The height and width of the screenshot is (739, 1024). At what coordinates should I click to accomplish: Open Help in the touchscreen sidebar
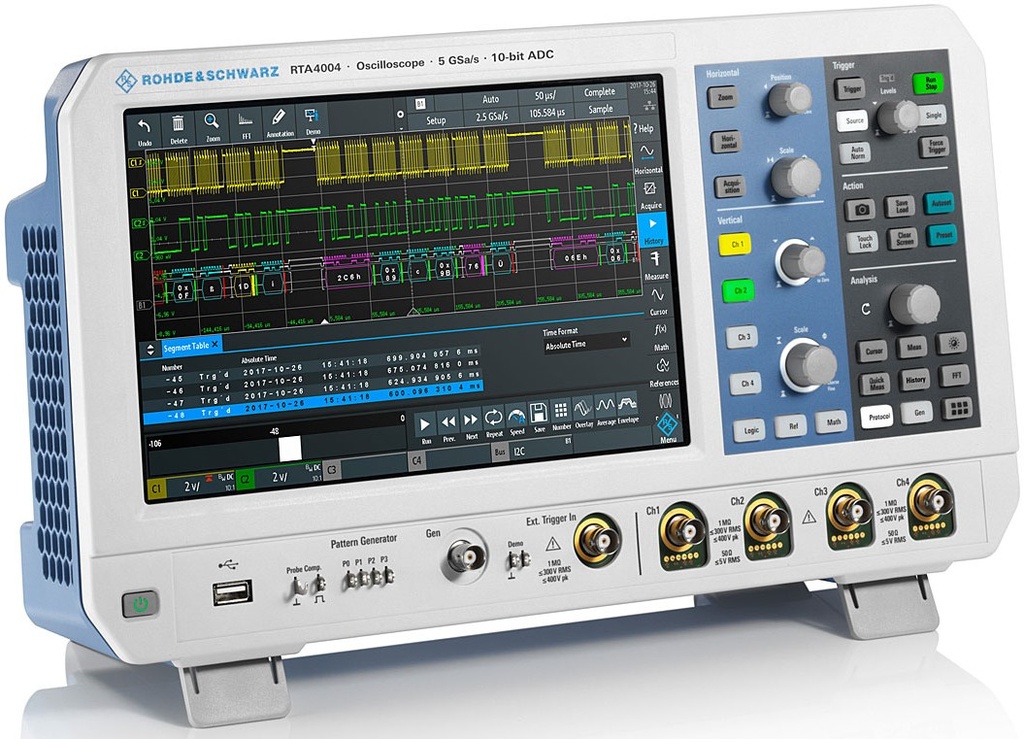click(643, 128)
